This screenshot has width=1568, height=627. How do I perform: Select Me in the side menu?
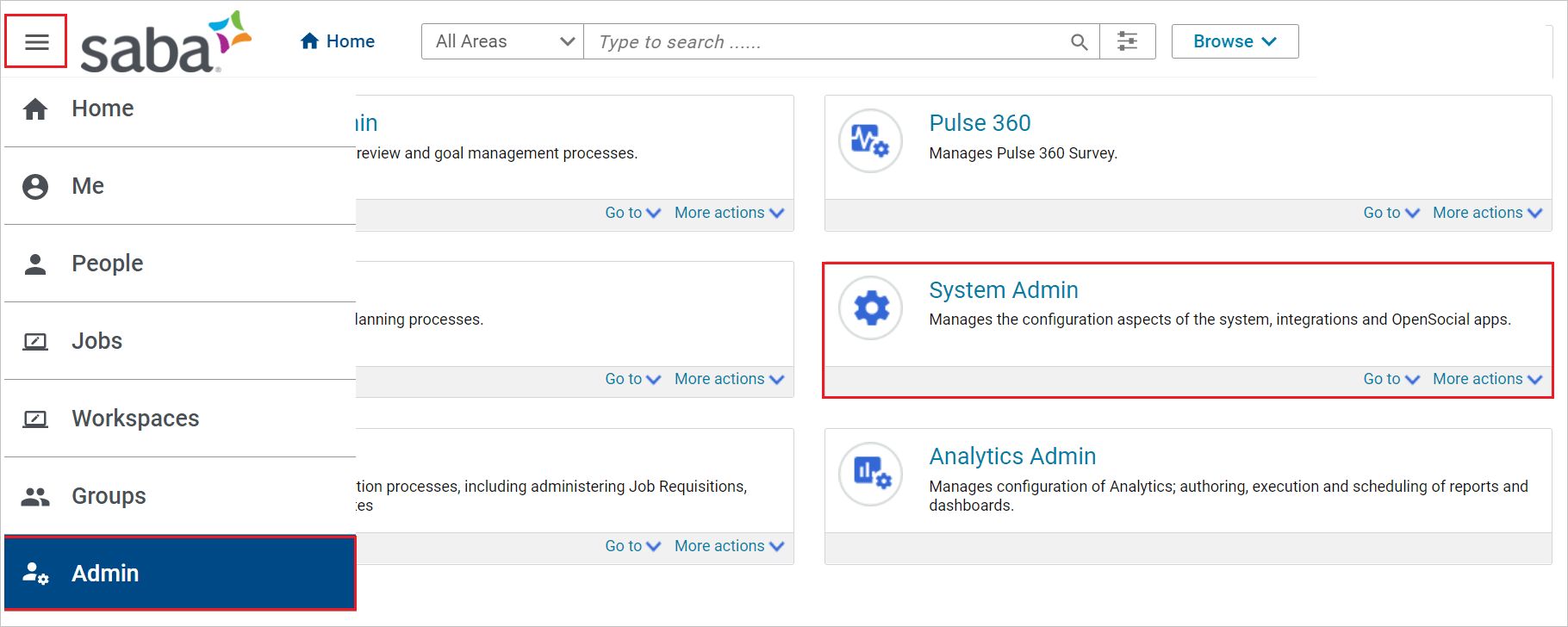pyautogui.click(x=179, y=186)
